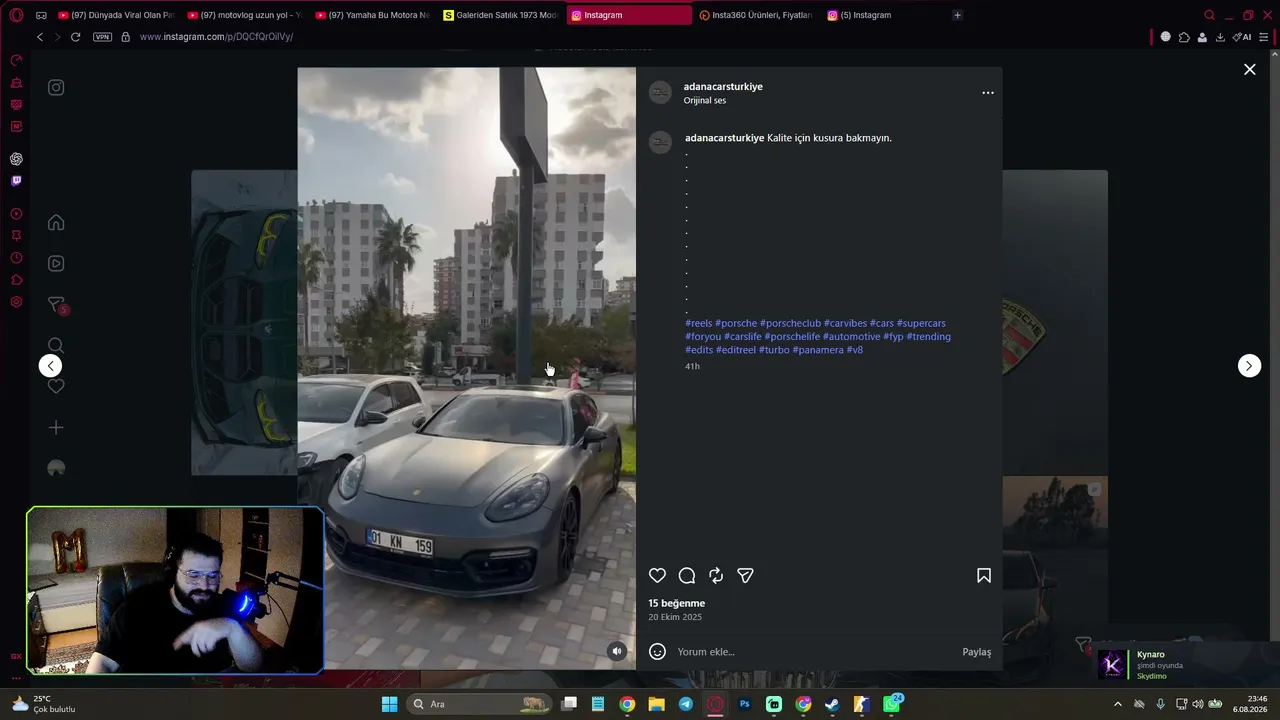Switch to Insta360 Ürünleri tab
Screen dimensions: 1280x720
tap(756, 15)
